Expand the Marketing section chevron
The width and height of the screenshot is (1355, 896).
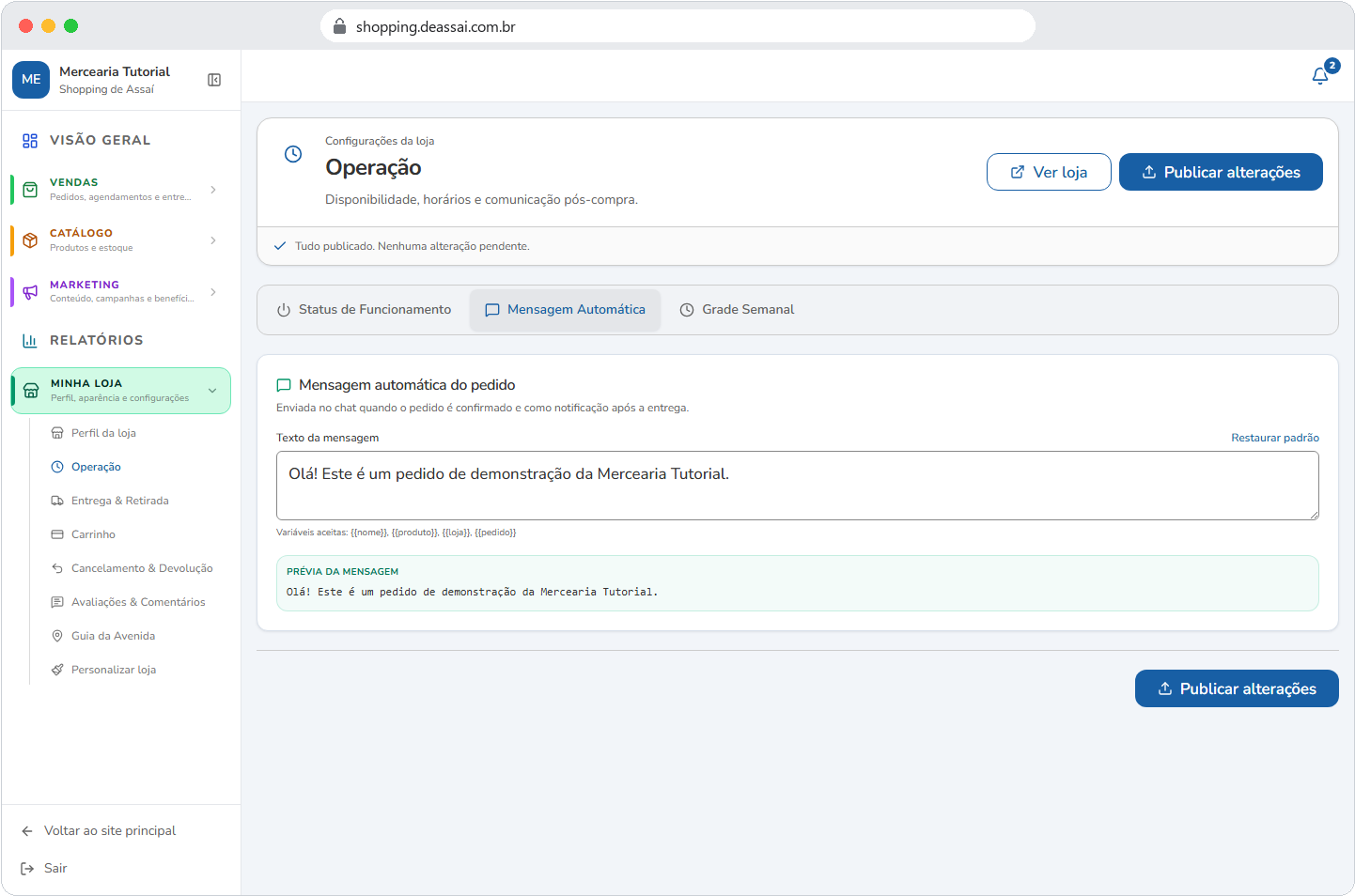[213, 292]
